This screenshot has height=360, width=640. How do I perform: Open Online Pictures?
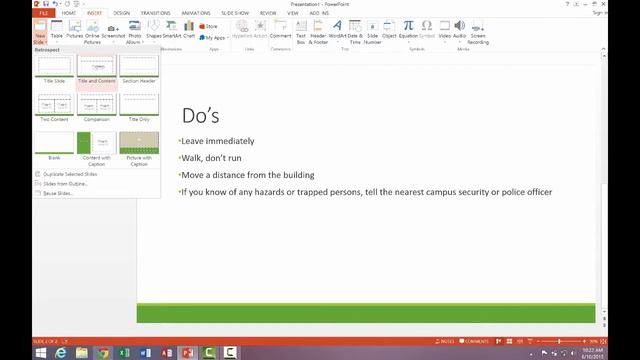(92, 32)
